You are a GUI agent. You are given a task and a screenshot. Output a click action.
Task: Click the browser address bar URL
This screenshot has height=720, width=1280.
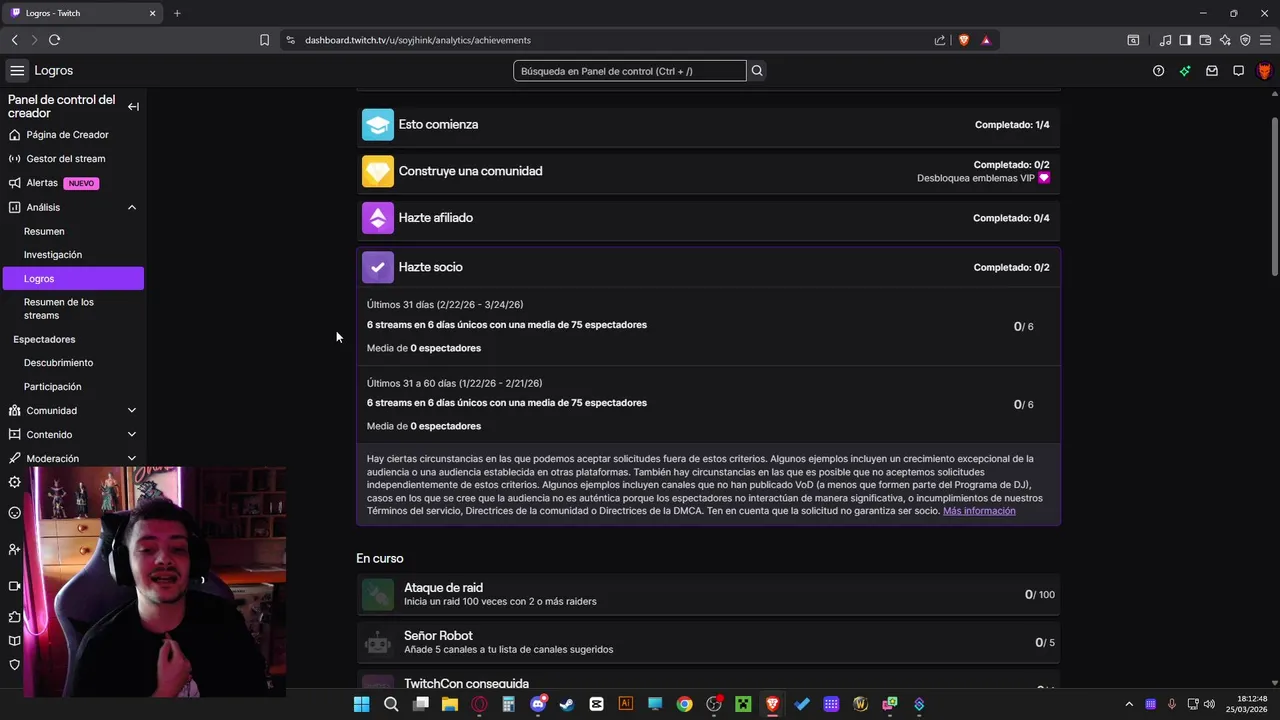418,40
